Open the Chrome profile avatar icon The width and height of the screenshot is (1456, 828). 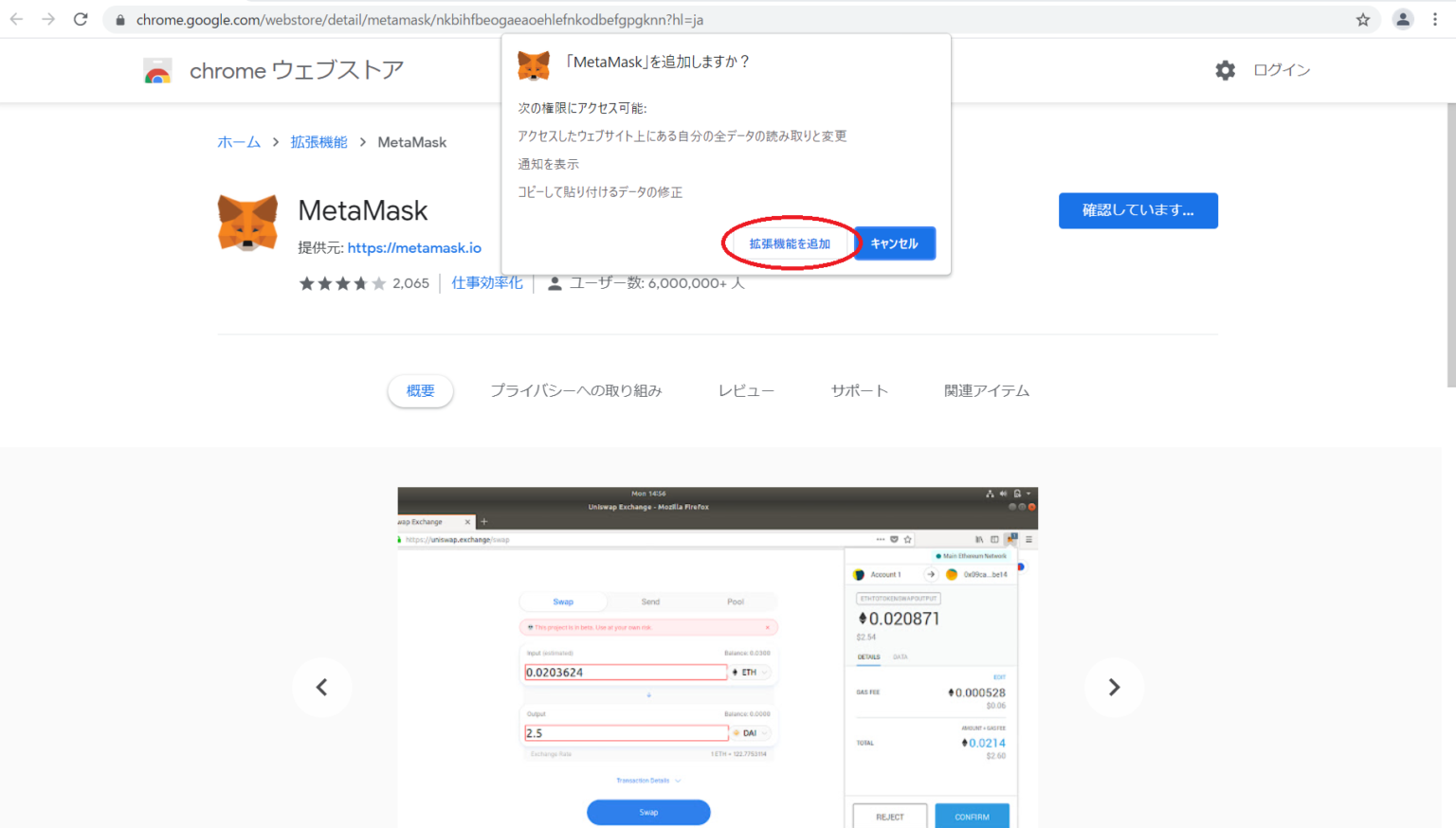click(1403, 19)
